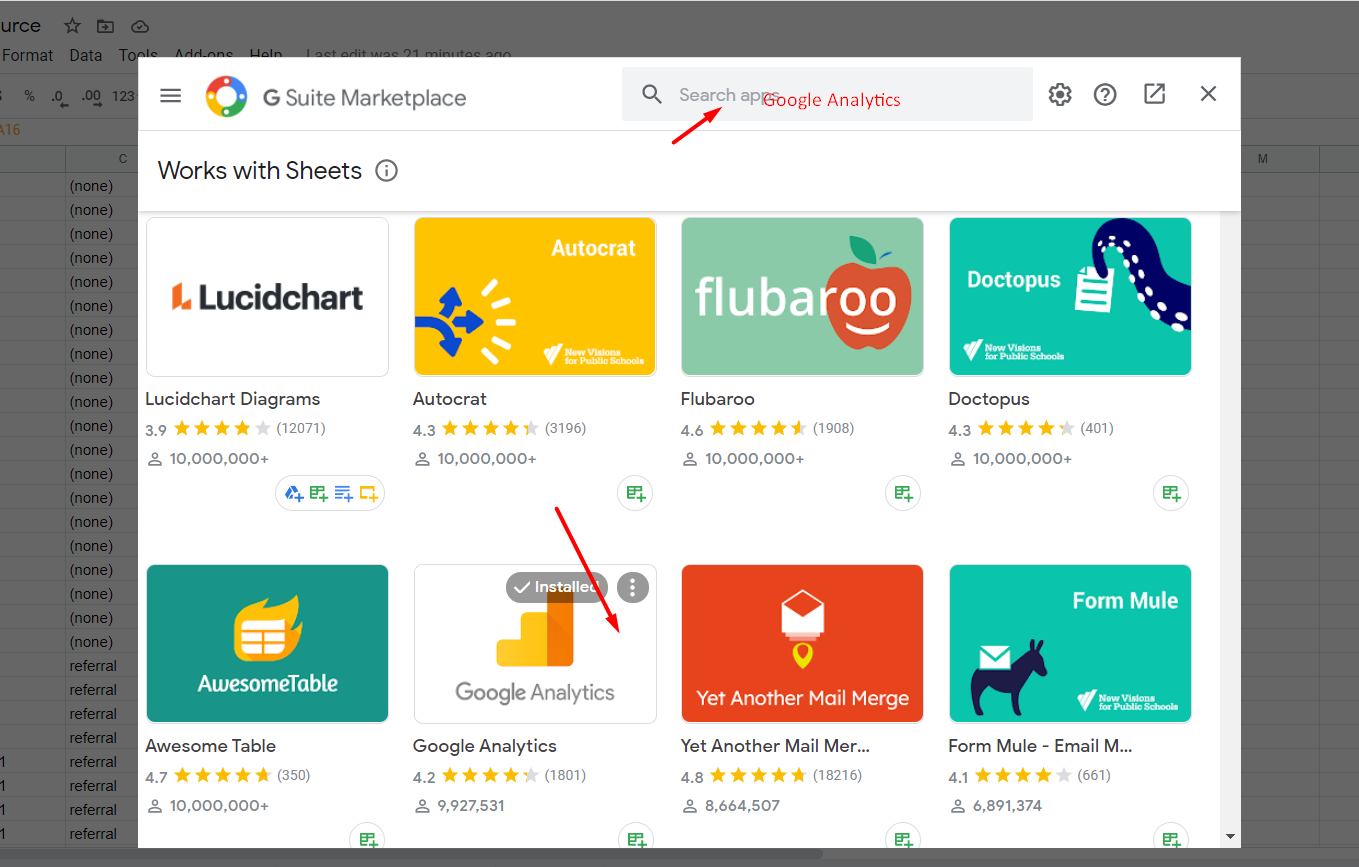Open the Form Mule thumbnail
This screenshot has width=1359, height=867.
click(1070, 644)
